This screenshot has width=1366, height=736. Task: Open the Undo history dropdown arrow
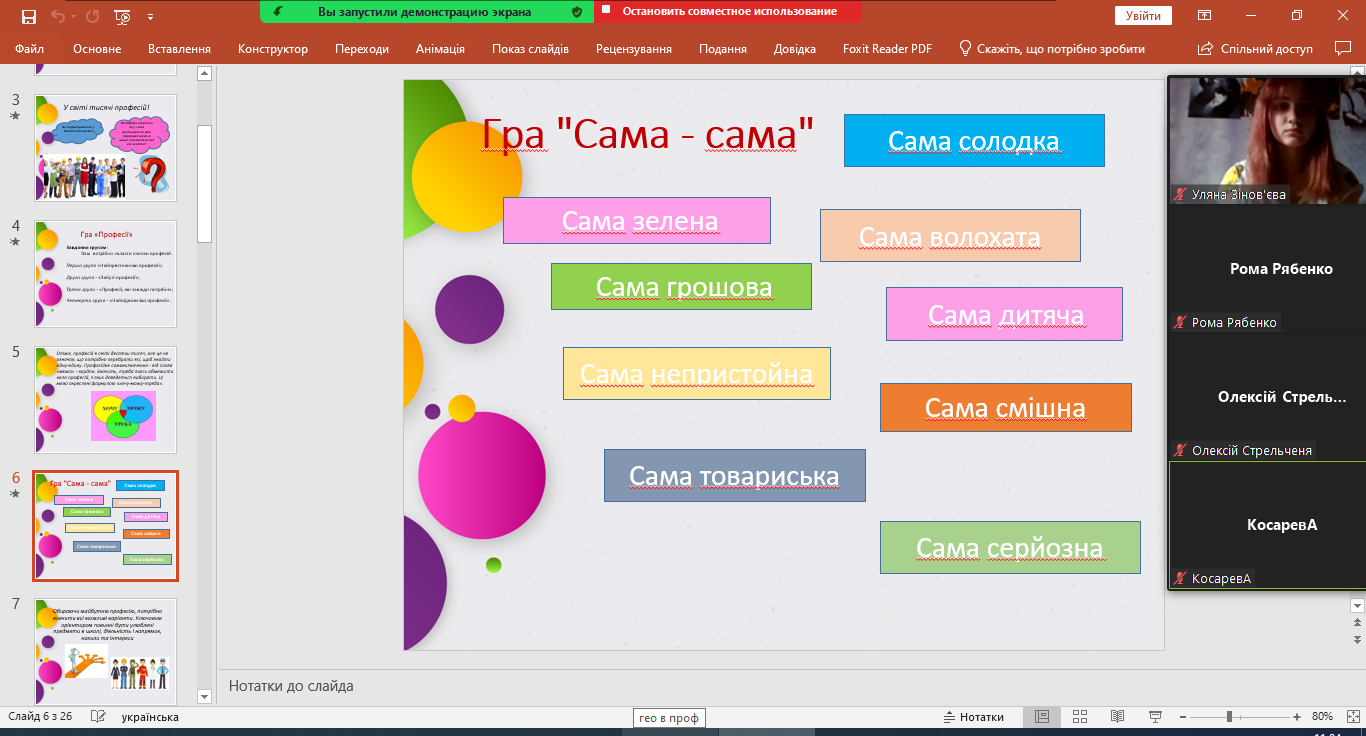click(x=75, y=16)
